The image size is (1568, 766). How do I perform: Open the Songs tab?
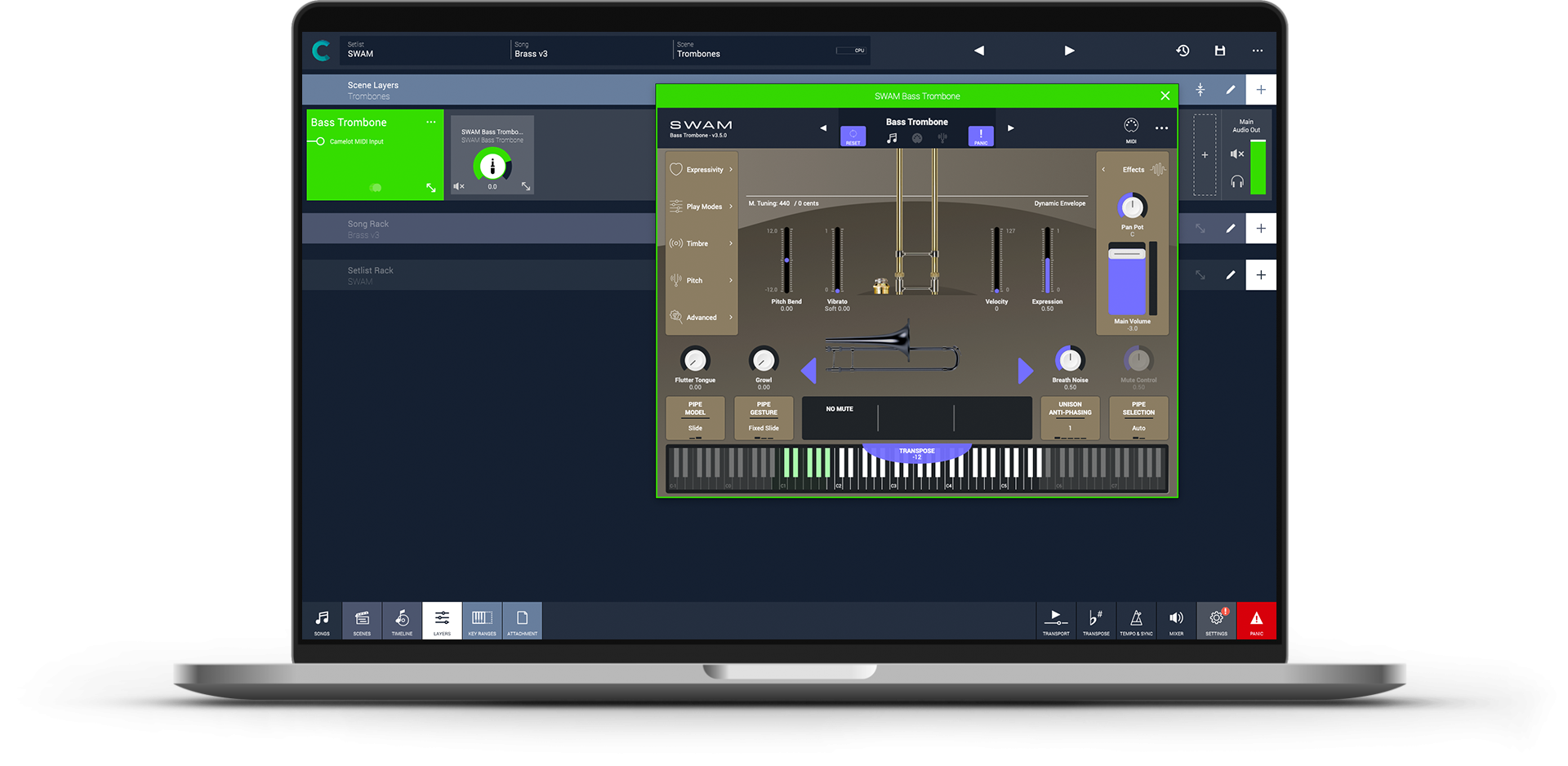(x=323, y=621)
